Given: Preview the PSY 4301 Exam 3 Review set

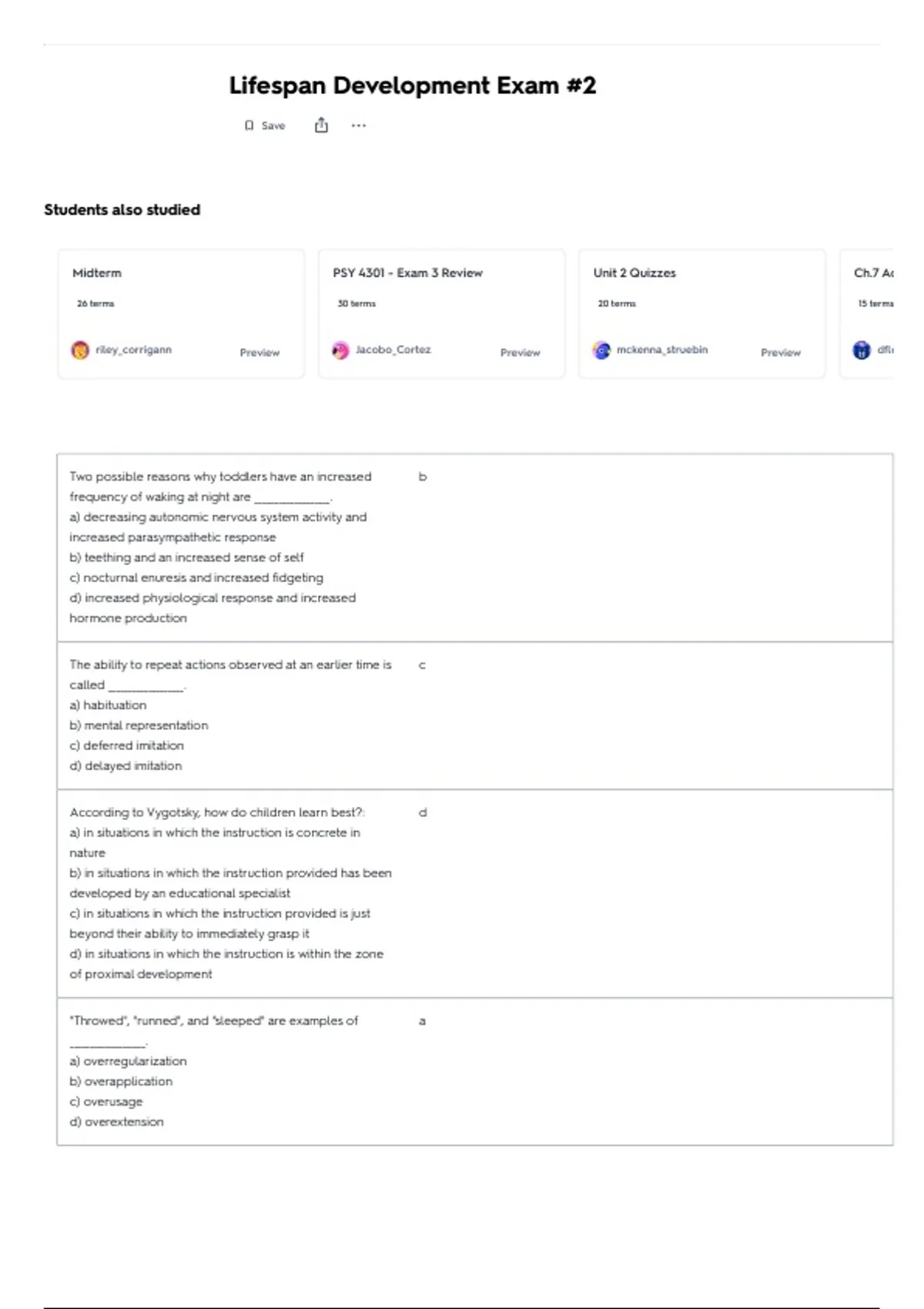Looking at the screenshot, I should coord(520,353).
